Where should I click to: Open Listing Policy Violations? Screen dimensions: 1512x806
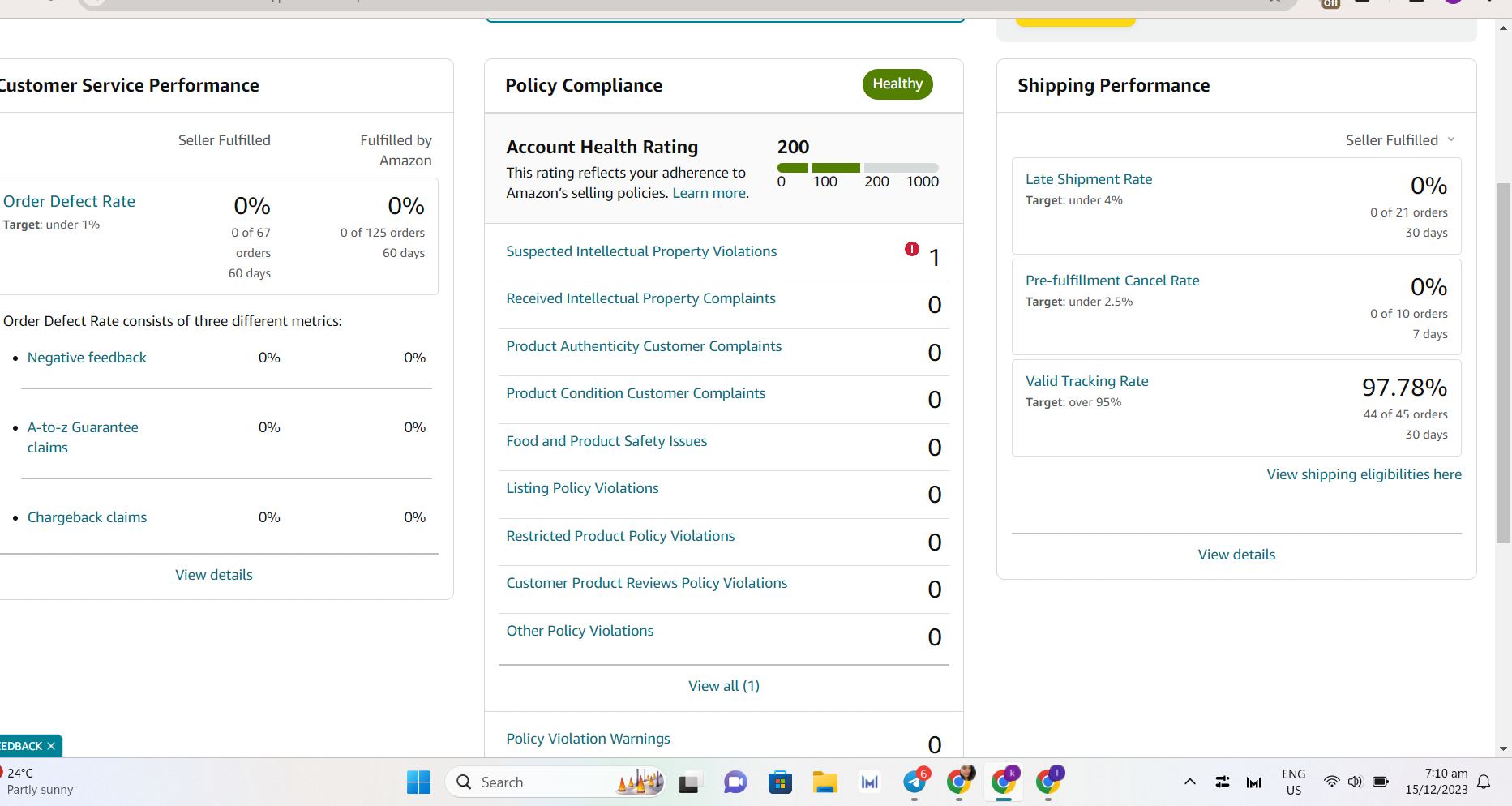pyautogui.click(x=582, y=488)
